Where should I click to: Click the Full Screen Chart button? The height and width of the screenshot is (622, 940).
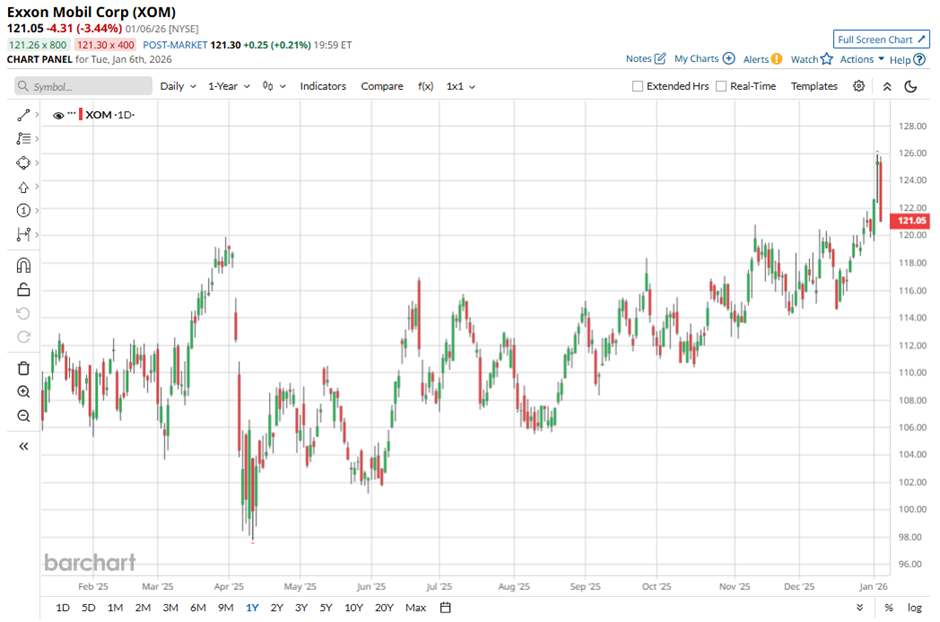881,40
